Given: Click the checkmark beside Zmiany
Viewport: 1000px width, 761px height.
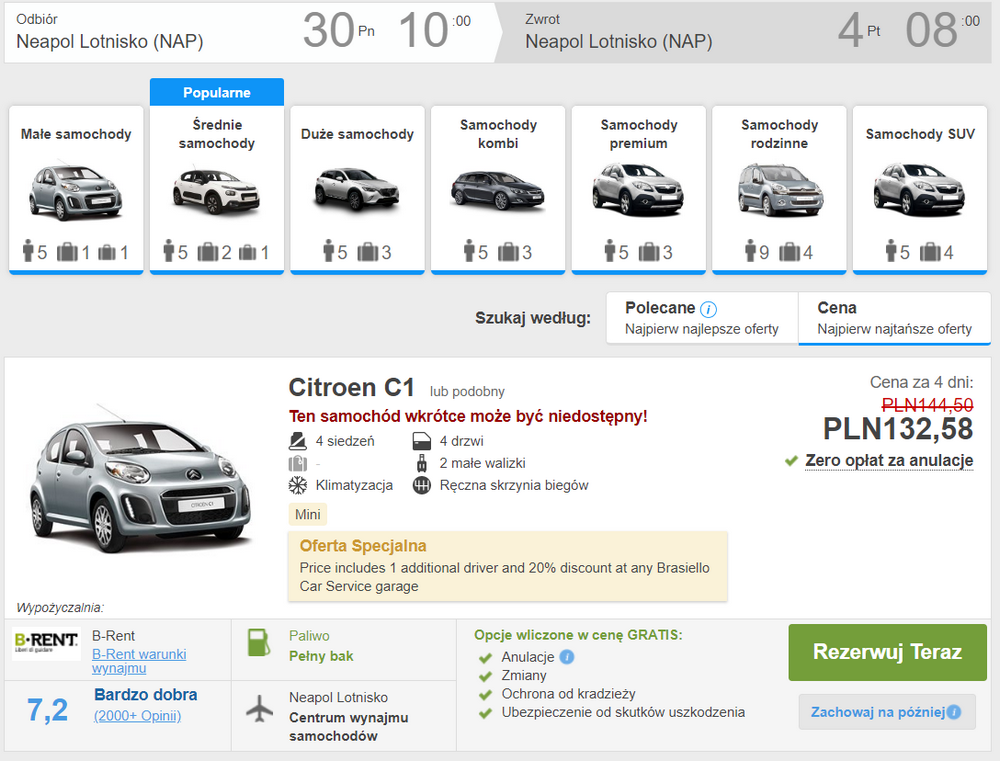Looking at the screenshot, I should click(485, 676).
